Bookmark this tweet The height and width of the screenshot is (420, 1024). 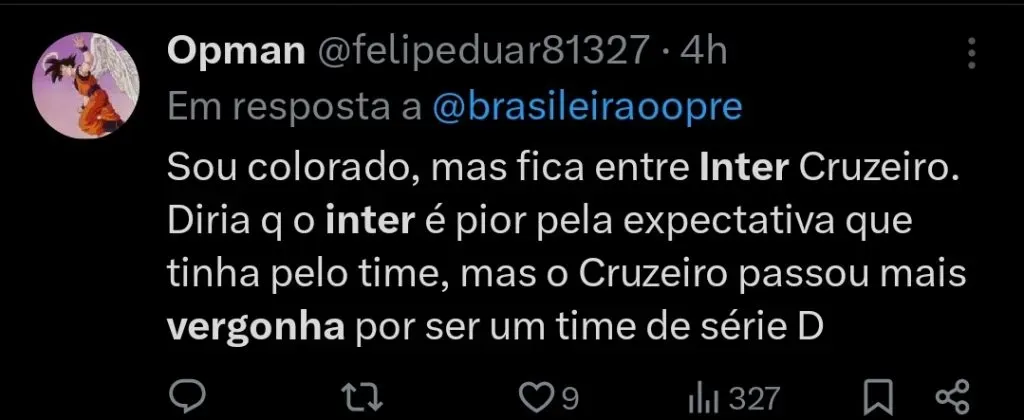point(877,394)
